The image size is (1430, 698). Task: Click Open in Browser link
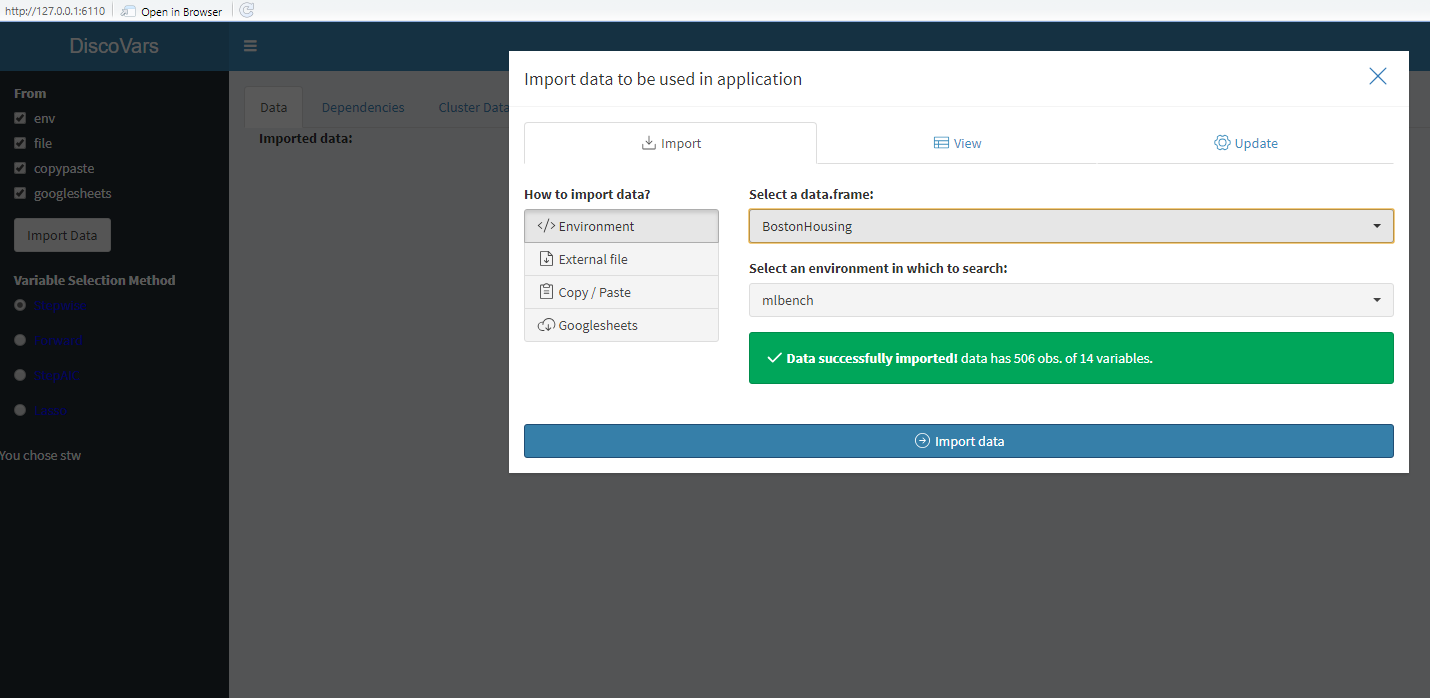tap(171, 11)
